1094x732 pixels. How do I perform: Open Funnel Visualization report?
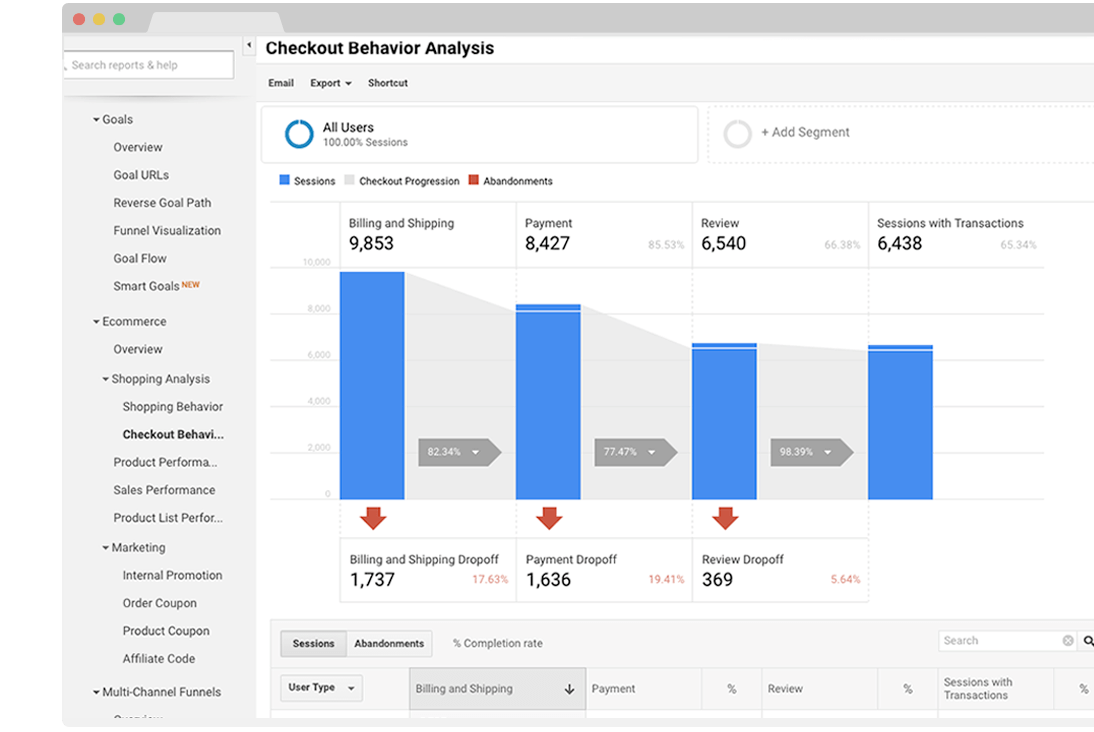[x=167, y=230]
